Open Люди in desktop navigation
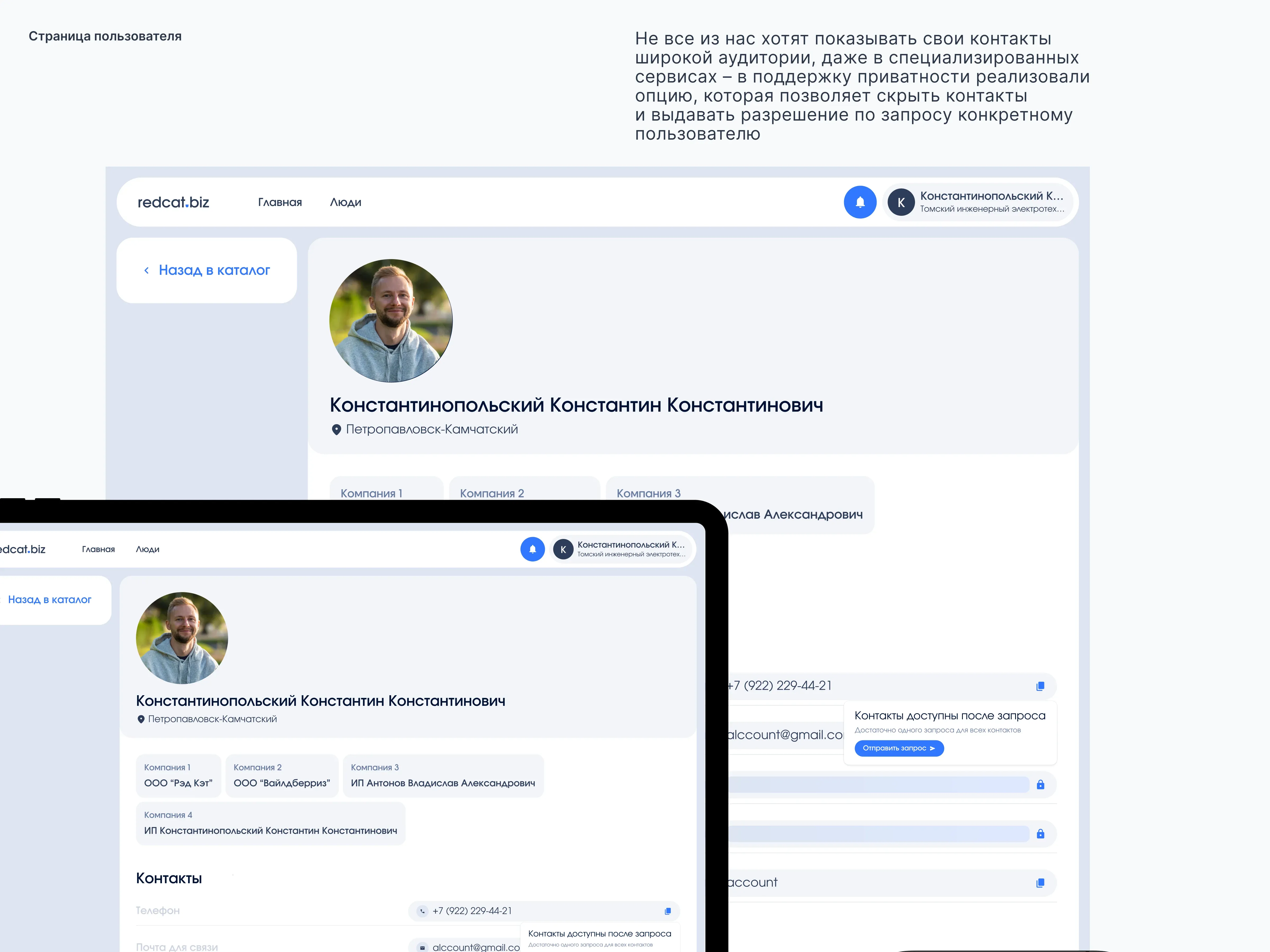1270x952 pixels. pos(346,203)
